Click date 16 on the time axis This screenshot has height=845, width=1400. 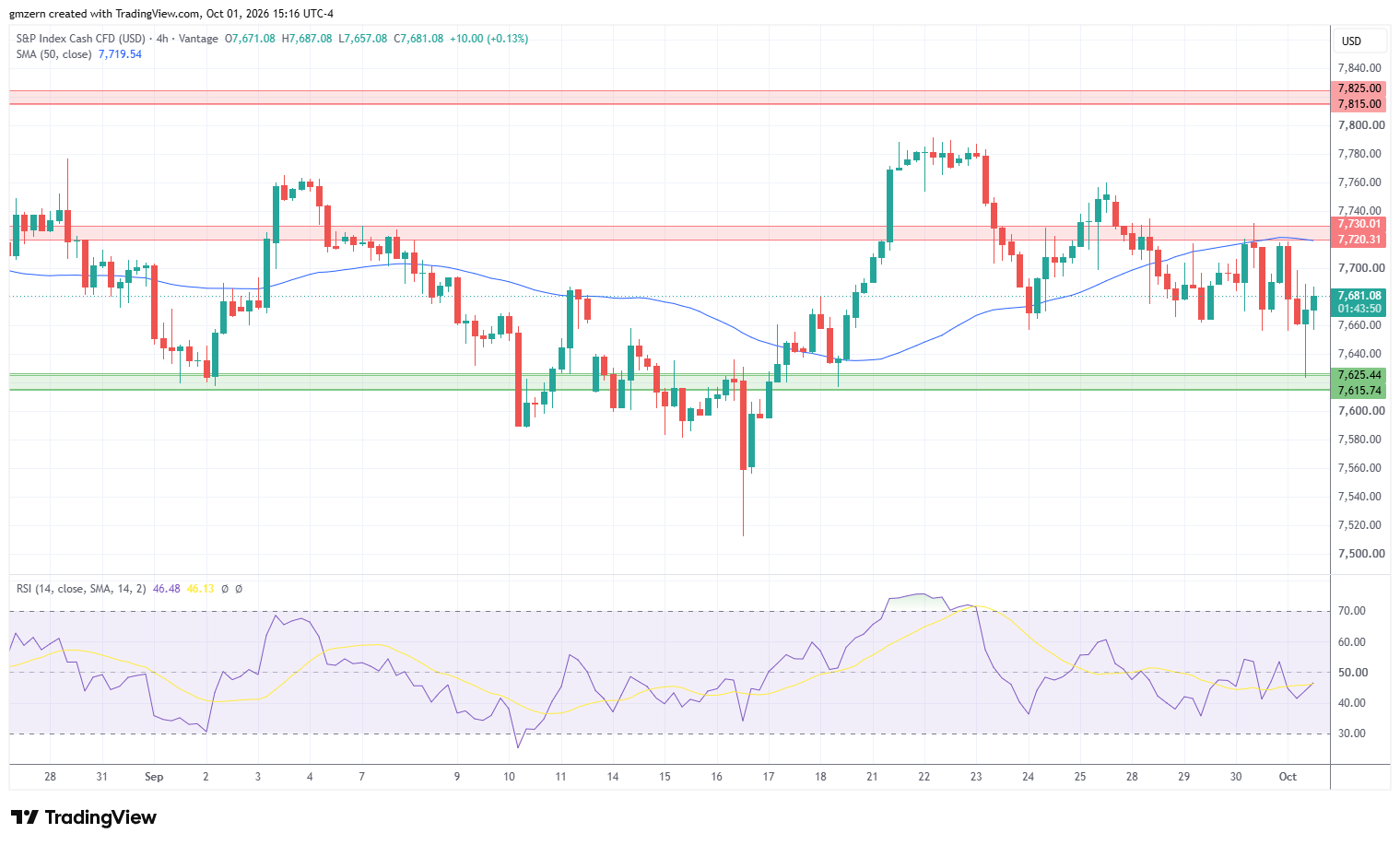click(716, 777)
